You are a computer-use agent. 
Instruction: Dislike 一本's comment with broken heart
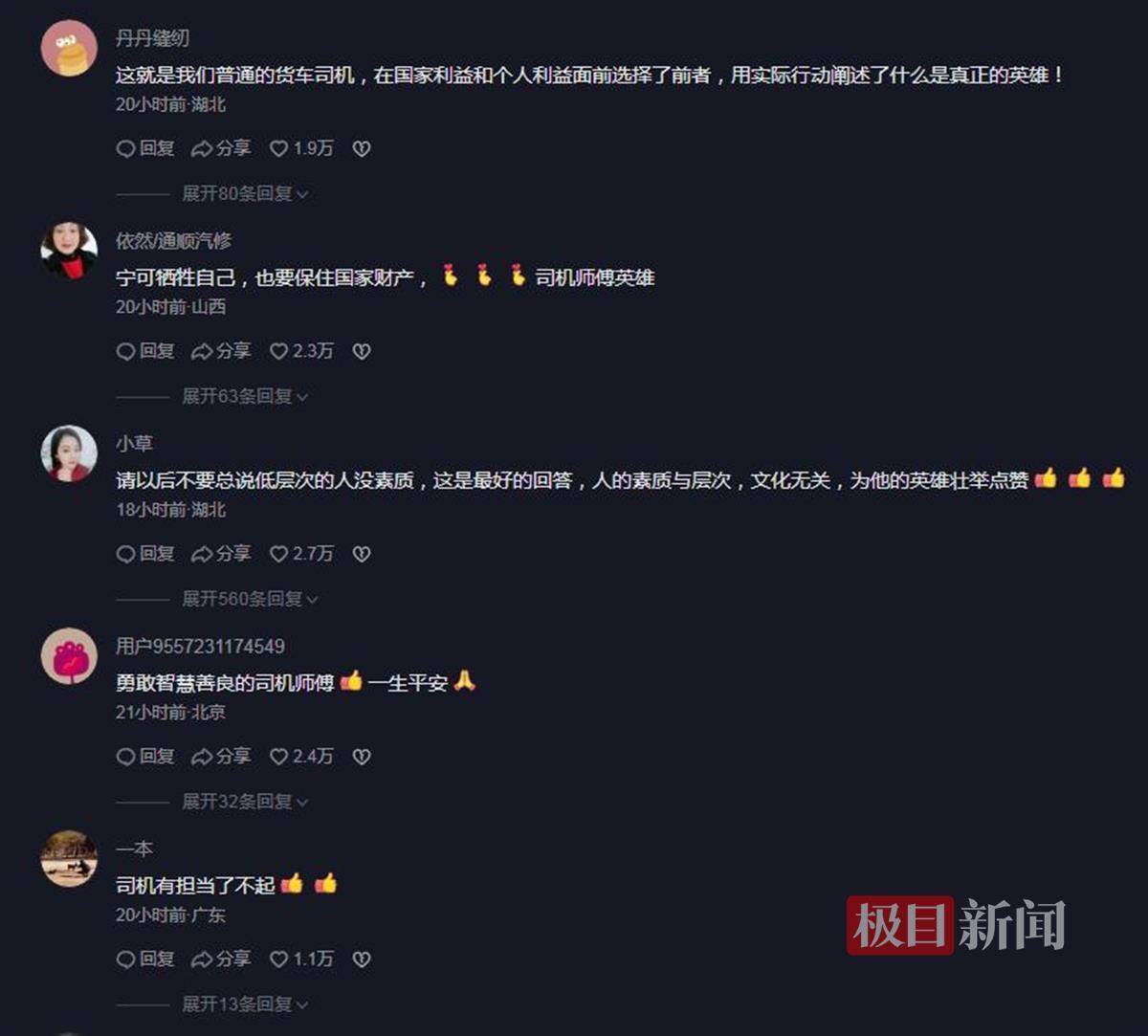(362, 959)
